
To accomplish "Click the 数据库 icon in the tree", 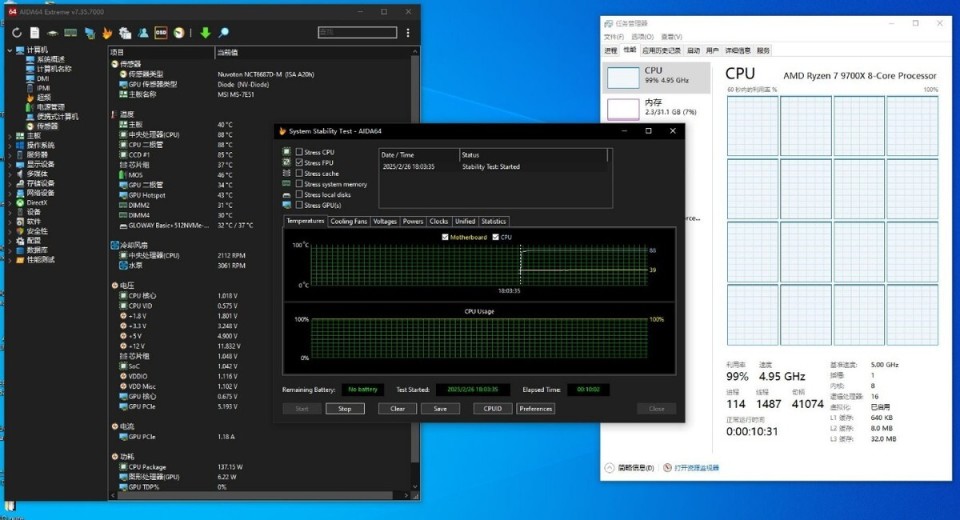I will point(20,251).
